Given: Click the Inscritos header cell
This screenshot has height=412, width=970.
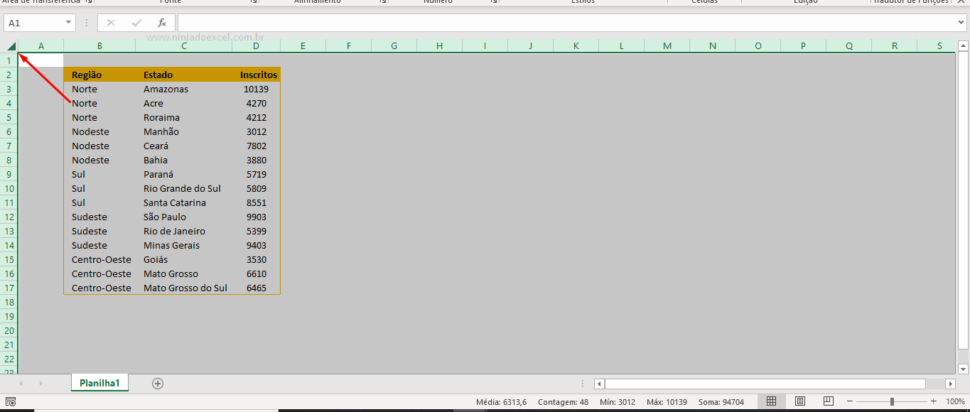Looking at the screenshot, I should [257, 75].
